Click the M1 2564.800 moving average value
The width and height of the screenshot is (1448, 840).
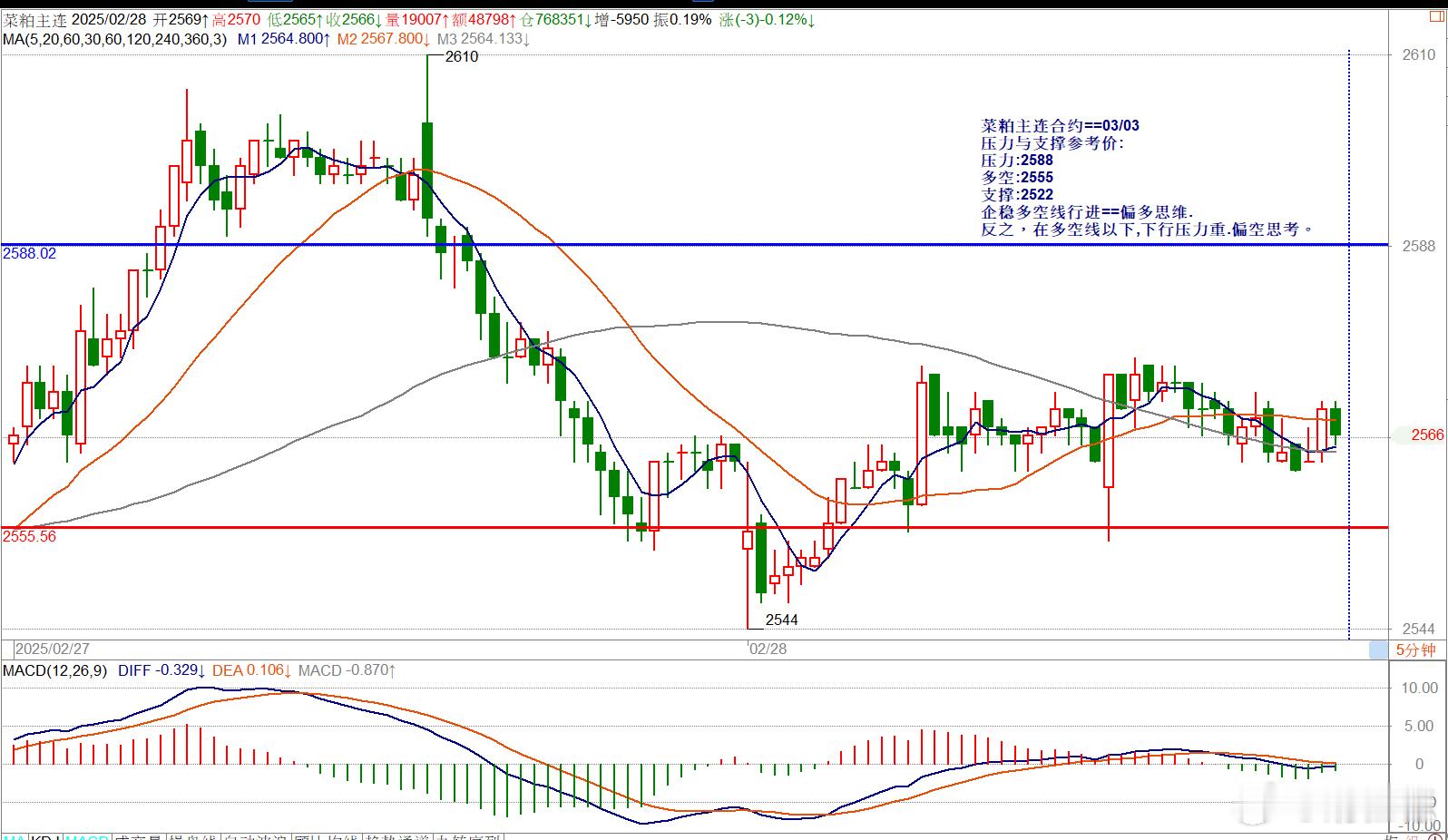284,39
